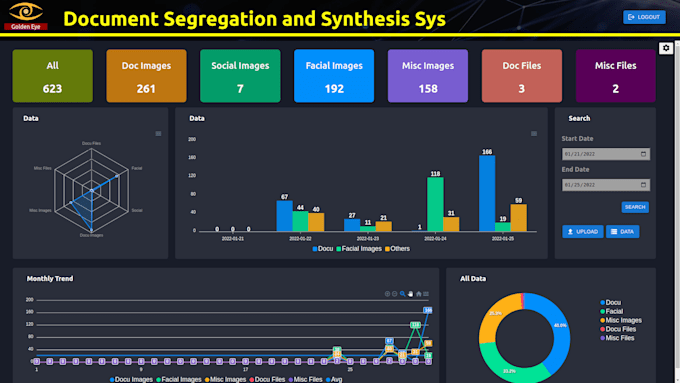Focus the End Date input field
680x383 pixels.
coord(606,185)
